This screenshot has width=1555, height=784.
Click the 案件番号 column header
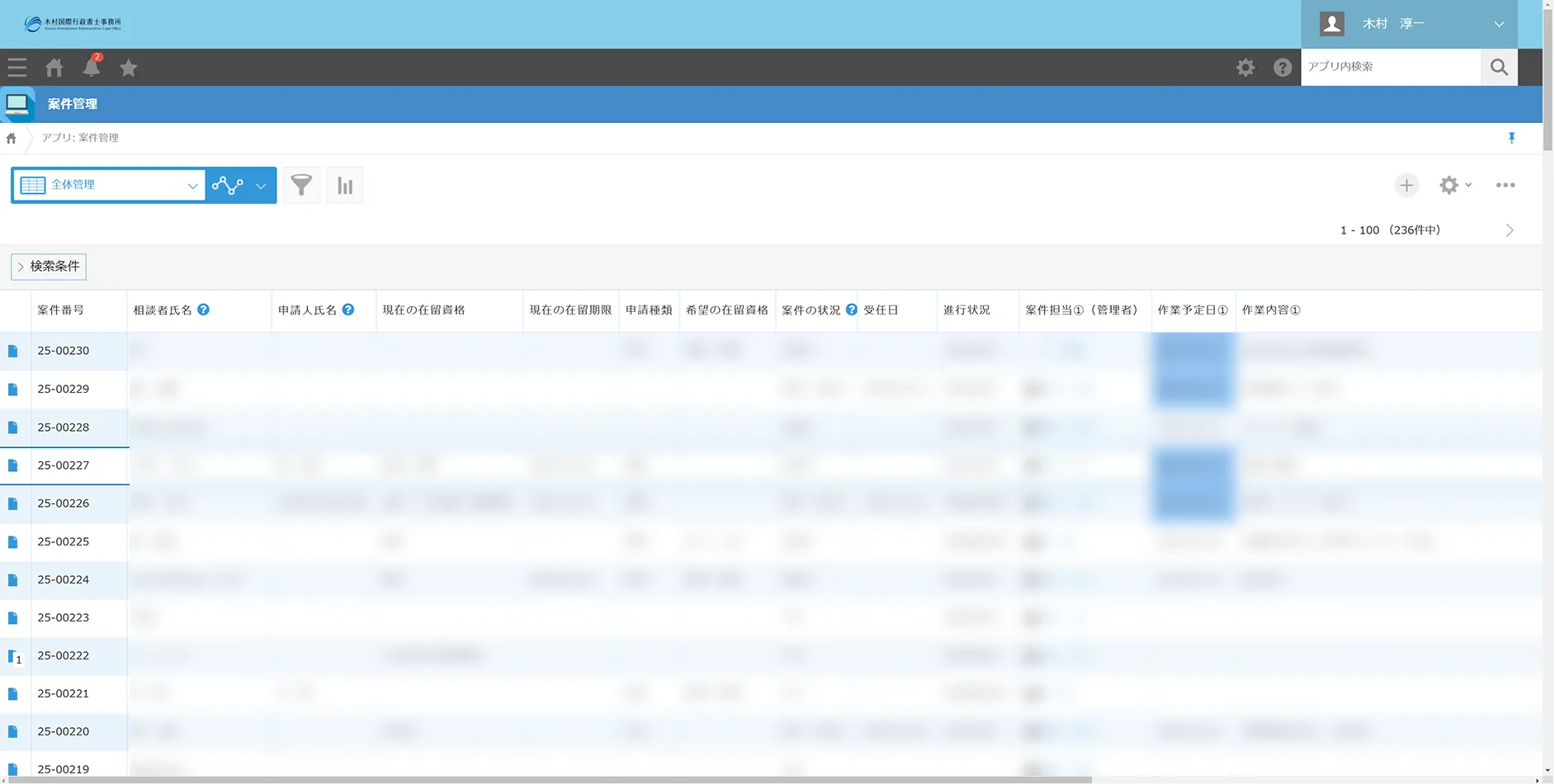(x=61, y=310)
